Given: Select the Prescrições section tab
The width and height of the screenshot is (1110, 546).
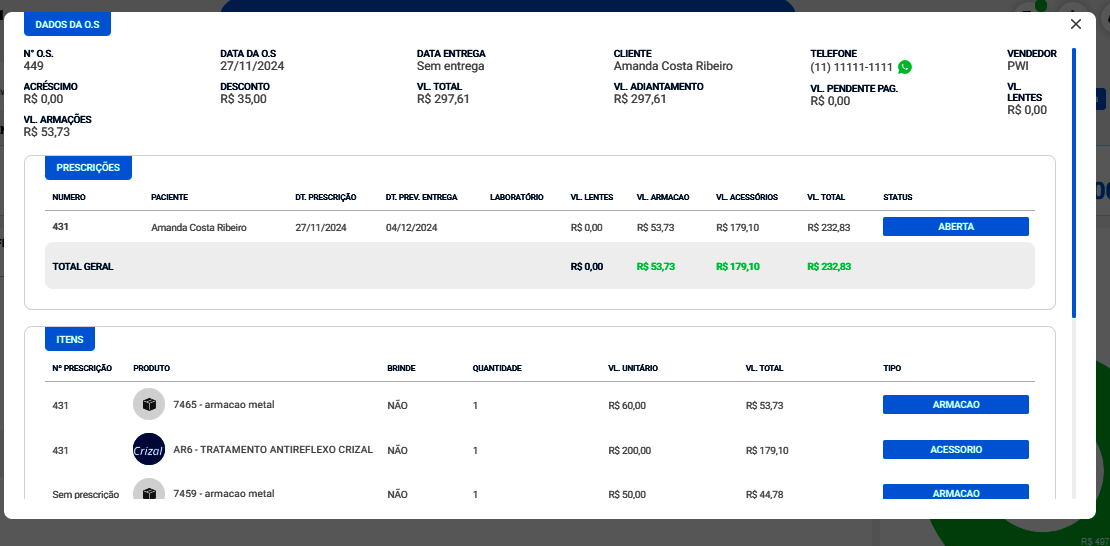Looking at the screenshot, I should point(88,168).
